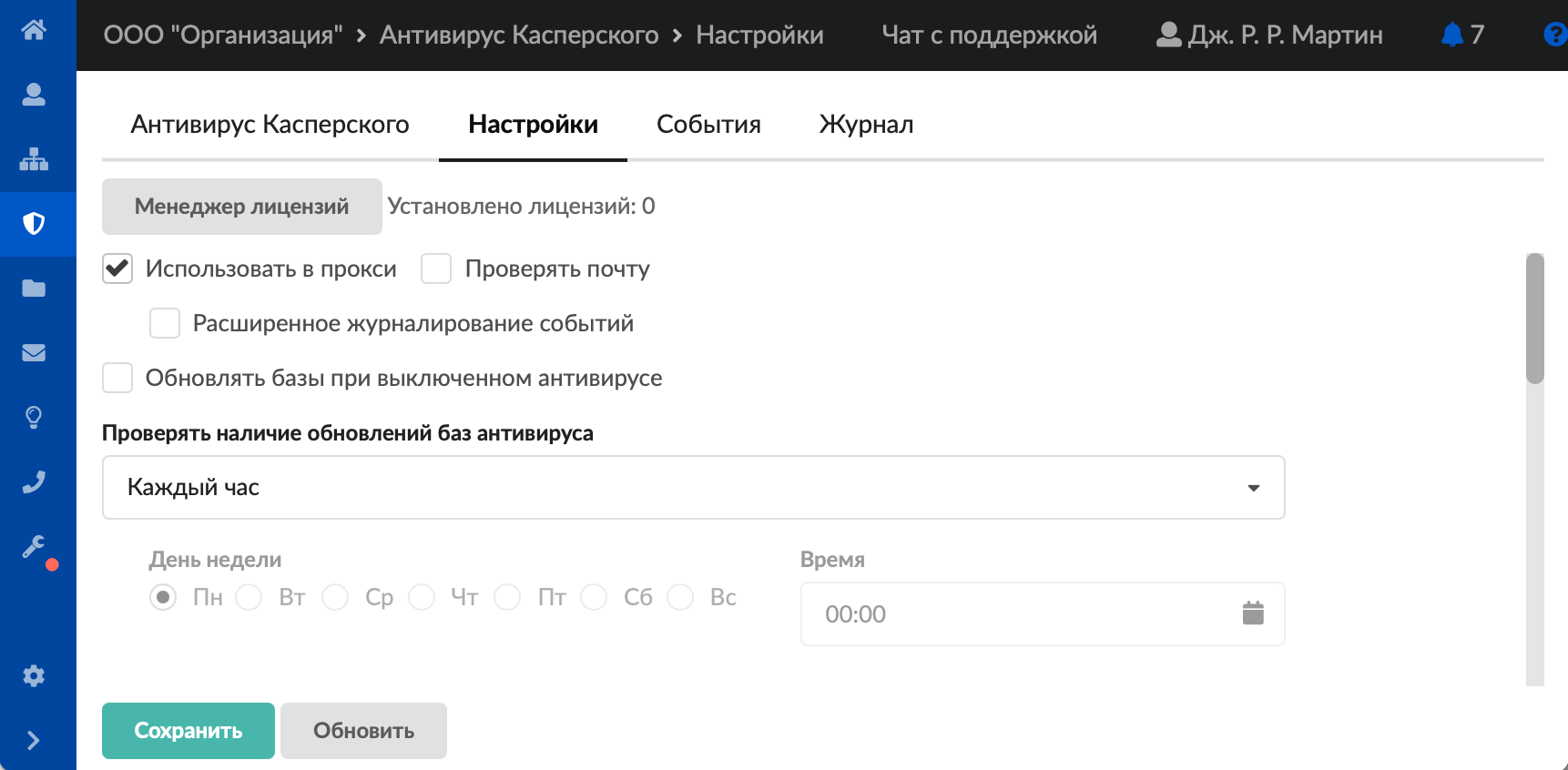Open the Каждый час update frequency dropdown
The width and height of the screenshot is (1568, 770).
pos(693,487)
